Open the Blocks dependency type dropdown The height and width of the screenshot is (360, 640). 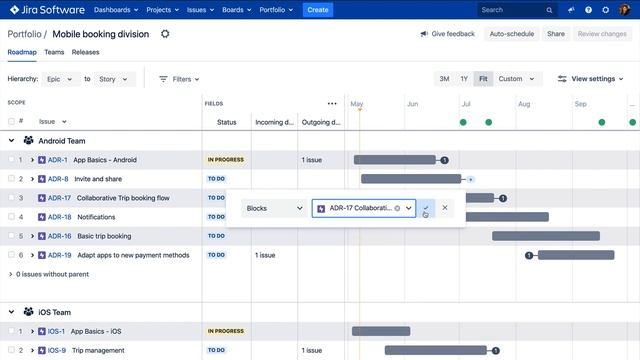(273, 208)
